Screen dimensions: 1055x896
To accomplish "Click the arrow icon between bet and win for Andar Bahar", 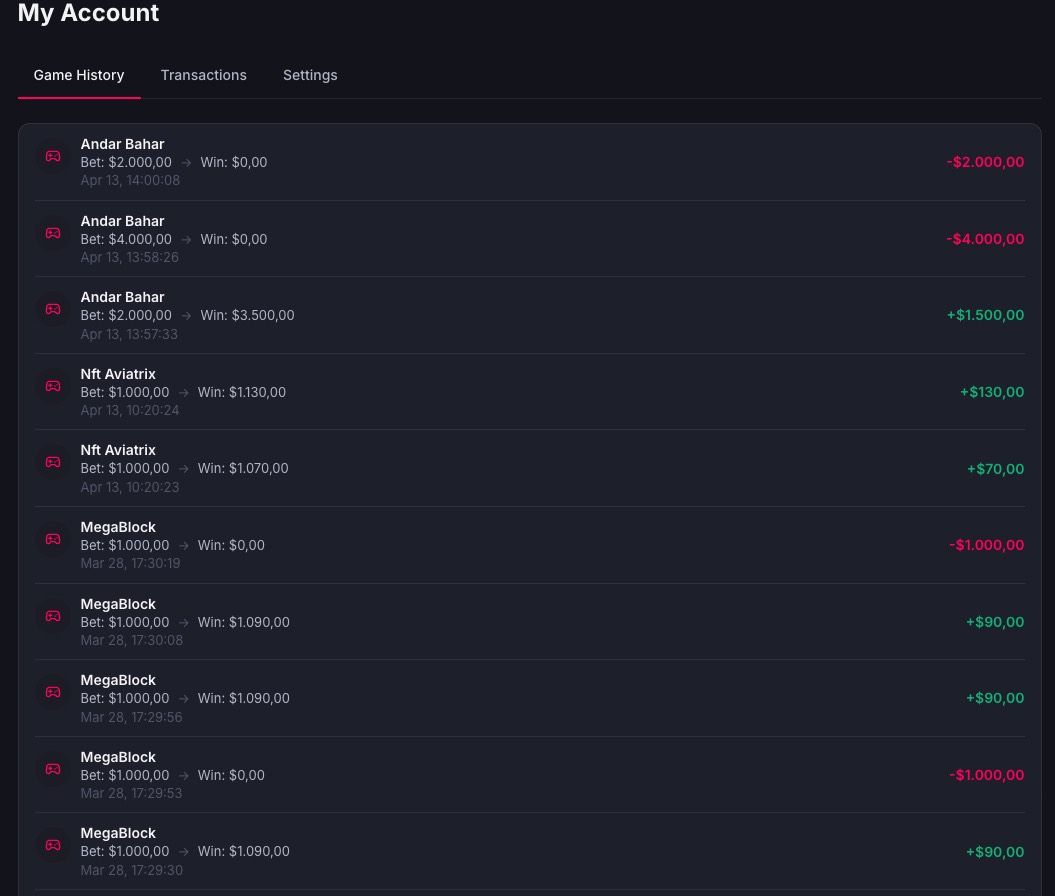I will pos(186,162).
